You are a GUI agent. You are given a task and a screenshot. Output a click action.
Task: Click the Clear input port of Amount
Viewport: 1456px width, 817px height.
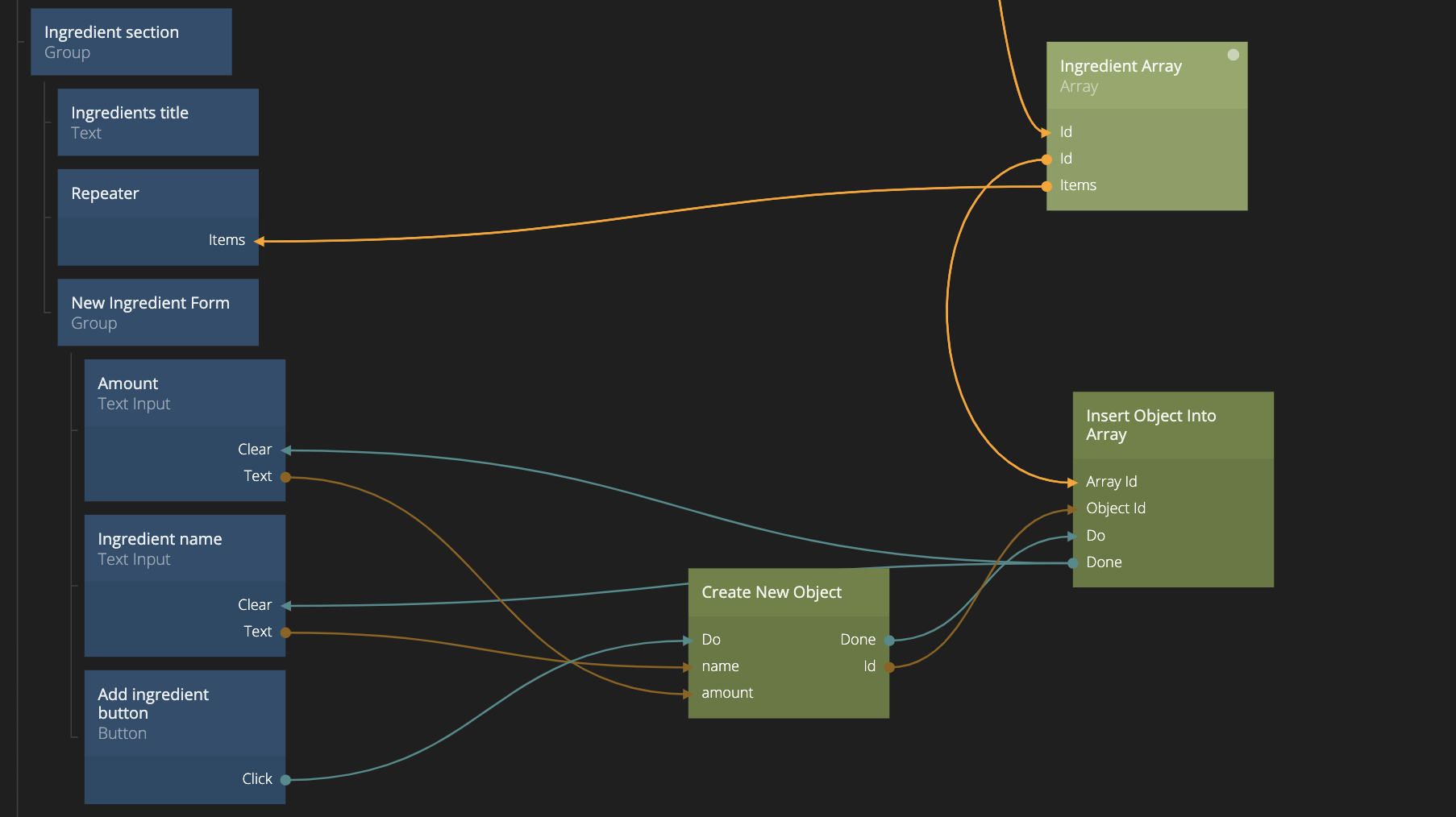click(x=285, y=450)
